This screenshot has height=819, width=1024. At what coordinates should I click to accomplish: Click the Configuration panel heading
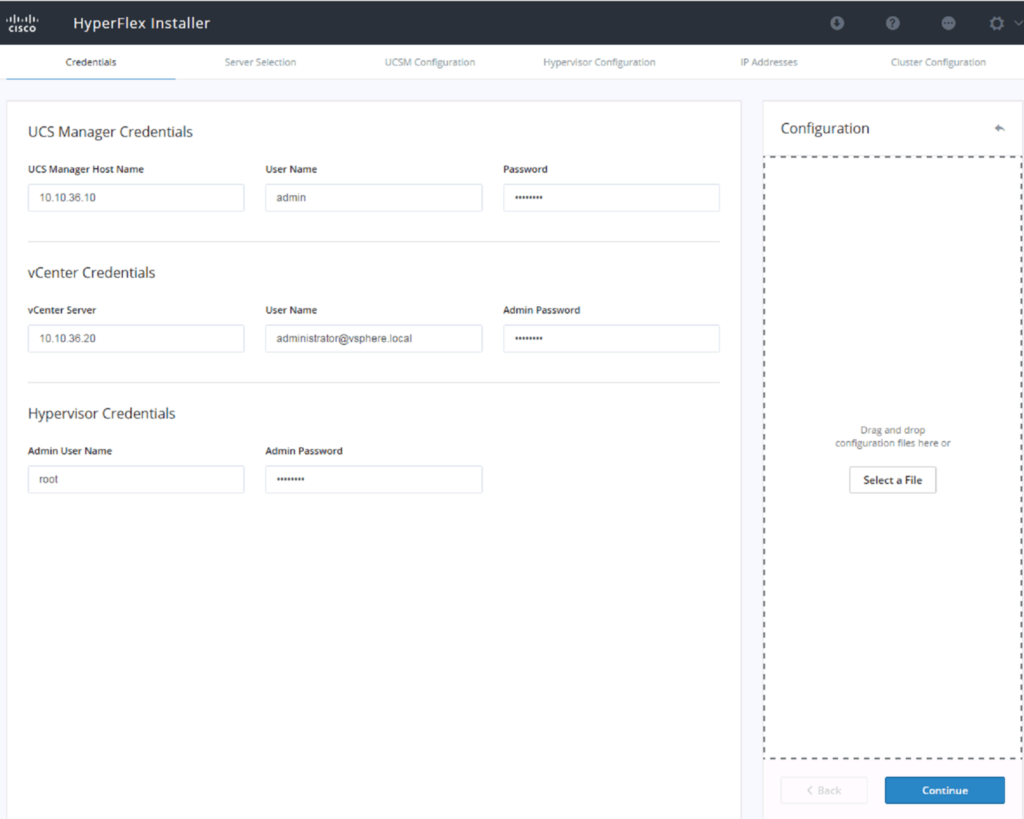825,128
